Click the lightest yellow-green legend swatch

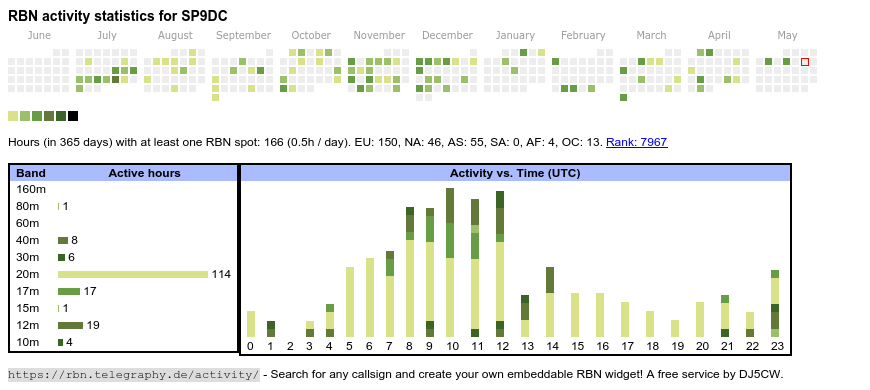tap(13, 116)
